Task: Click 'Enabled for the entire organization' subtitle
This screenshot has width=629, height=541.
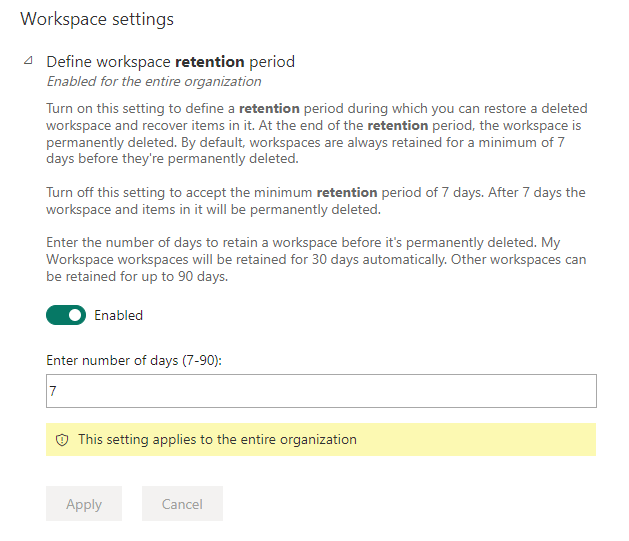Action: point(154,82)
